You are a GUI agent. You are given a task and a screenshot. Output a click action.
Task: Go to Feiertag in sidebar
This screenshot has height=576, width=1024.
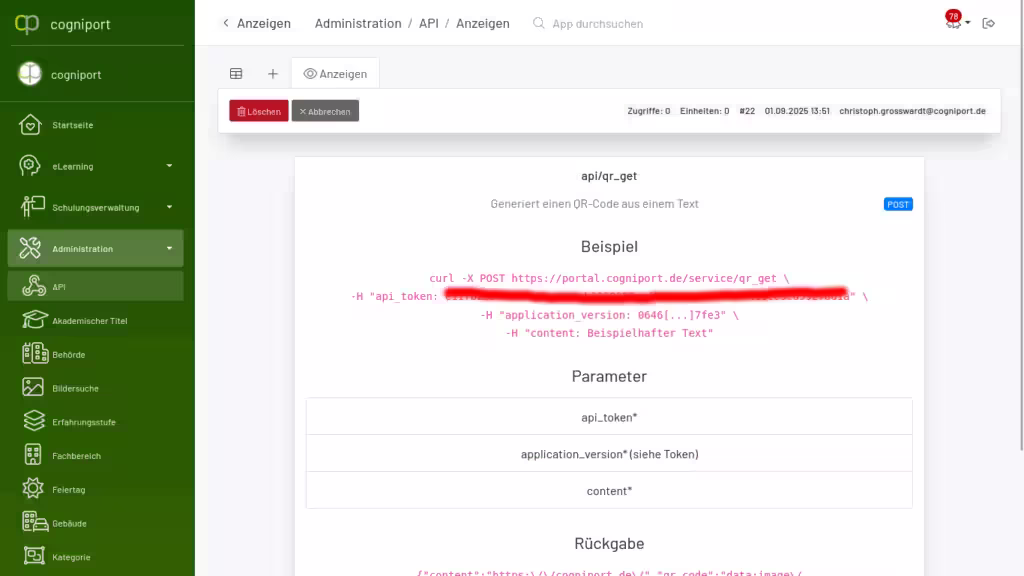[69, 490]
